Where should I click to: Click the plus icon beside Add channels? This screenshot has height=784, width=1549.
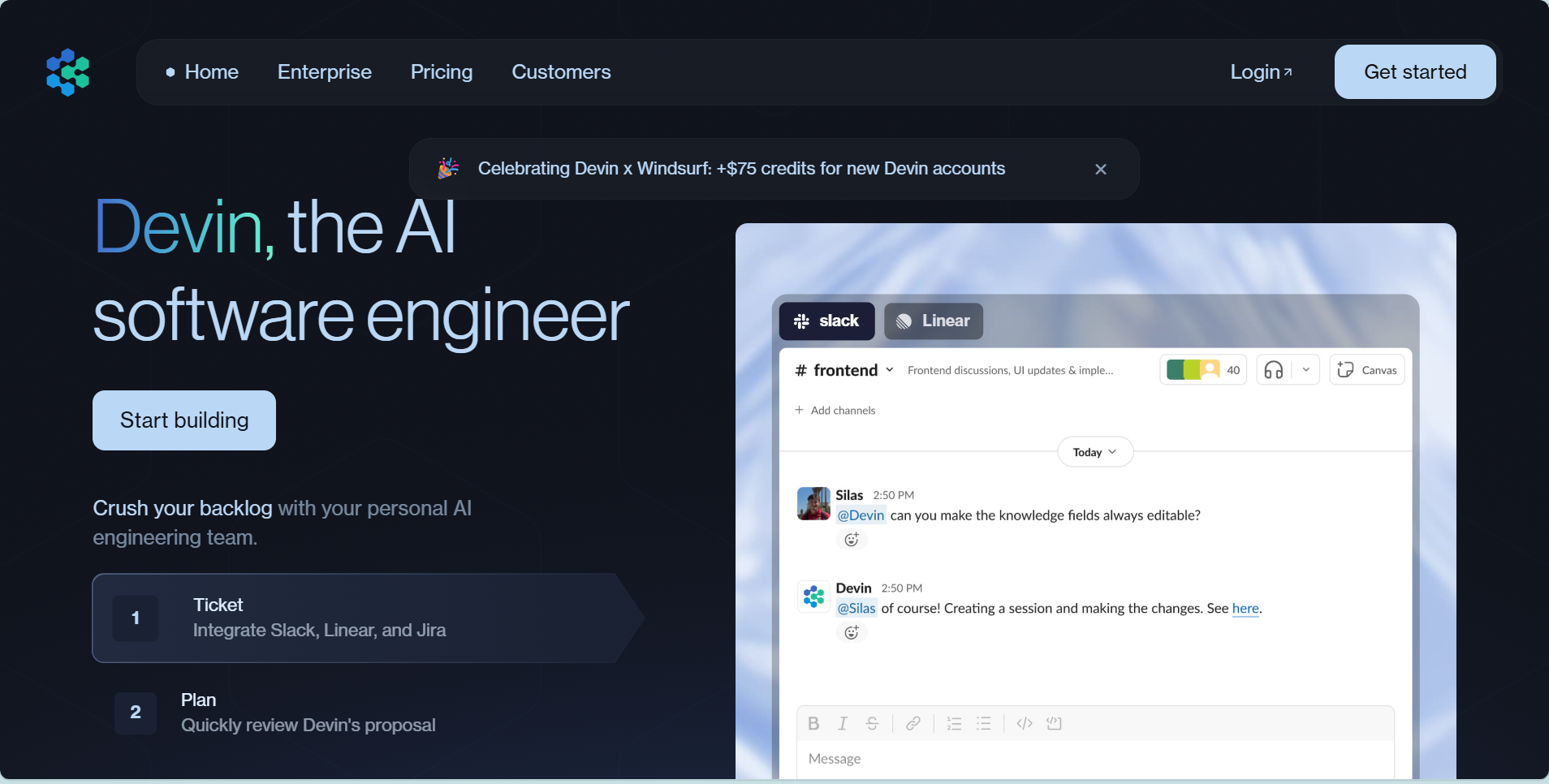[799, 410]
